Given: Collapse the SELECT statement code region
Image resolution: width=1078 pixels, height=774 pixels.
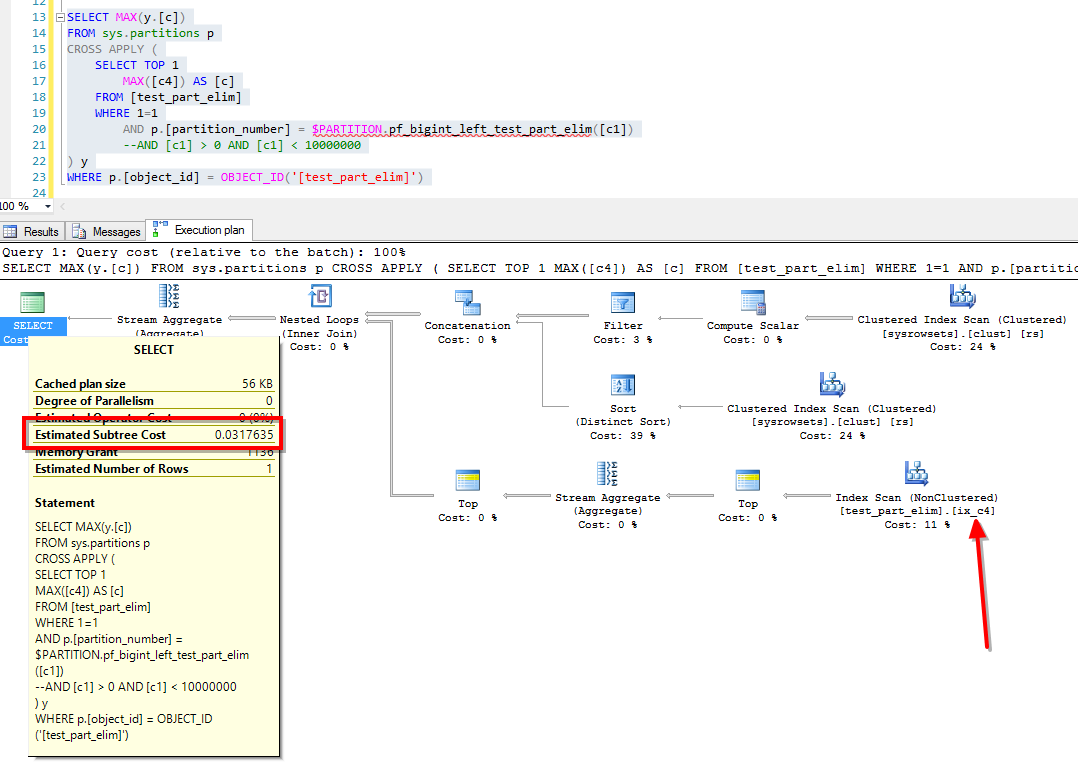Looking at the screenshot, I should coord(59,18).
